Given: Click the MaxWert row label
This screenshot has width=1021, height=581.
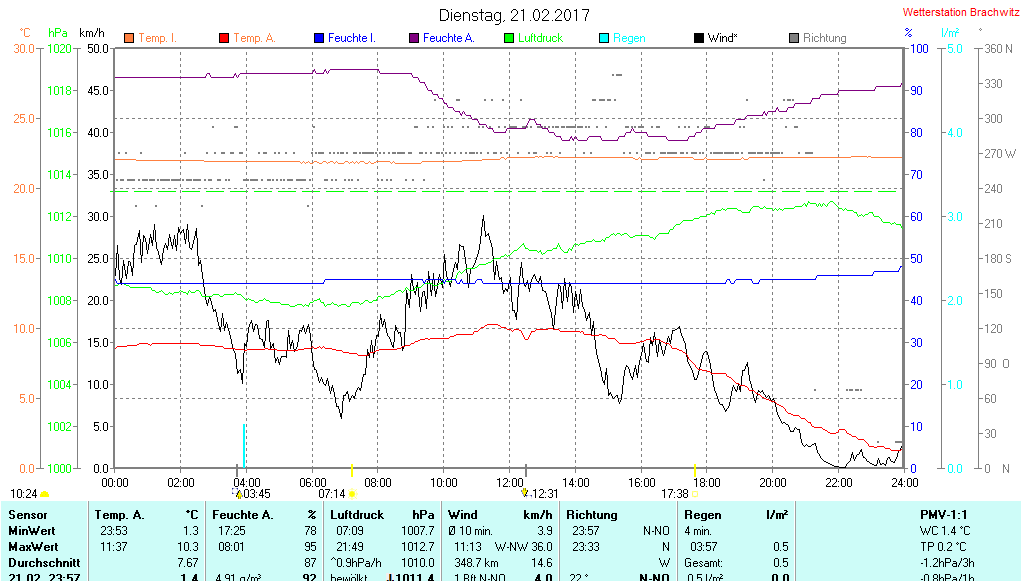Looking at the screenshot, I should [33, 547].
